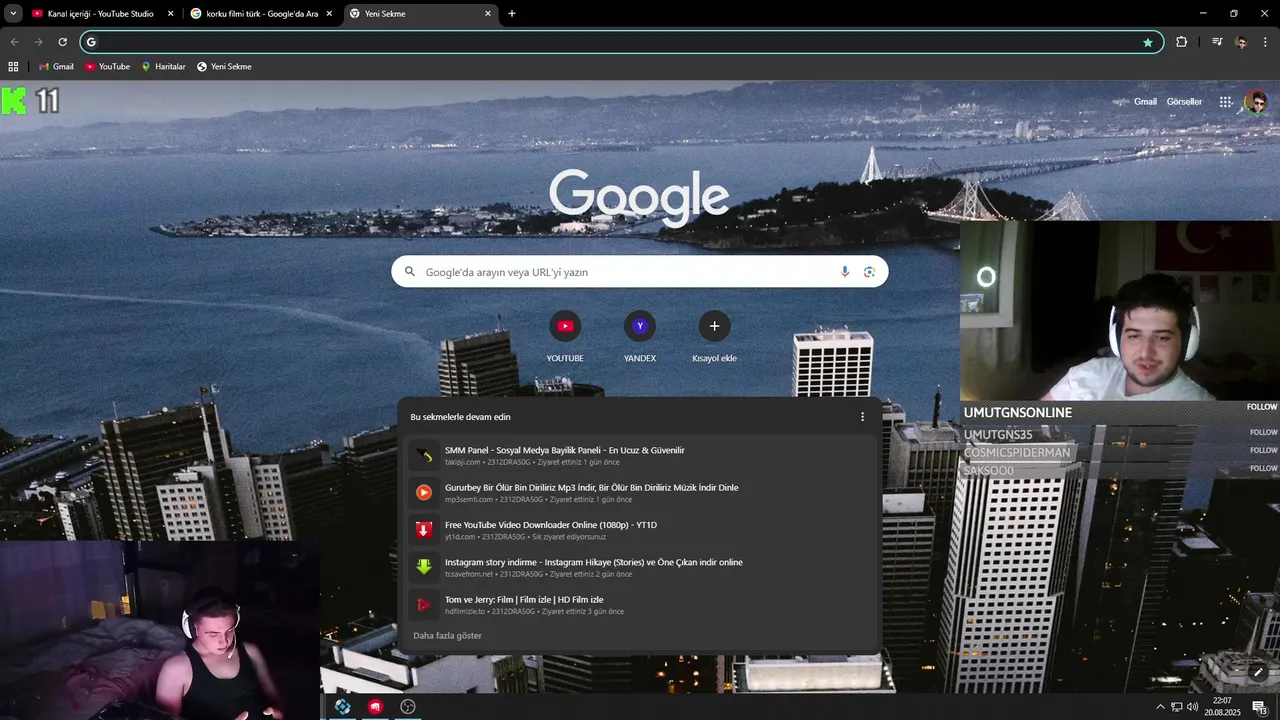Open Gururbey Bir Ölür Bin Diriliriz Mp3 entry
Viewport: 1280px width, 720px height.
pyautogui.click(x=640, y=493)
